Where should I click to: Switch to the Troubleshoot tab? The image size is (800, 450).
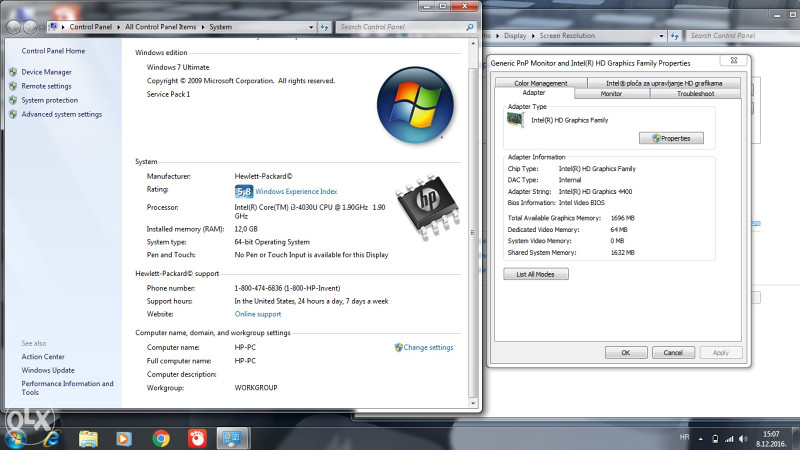pyautogui.click(x=695, y=94)
